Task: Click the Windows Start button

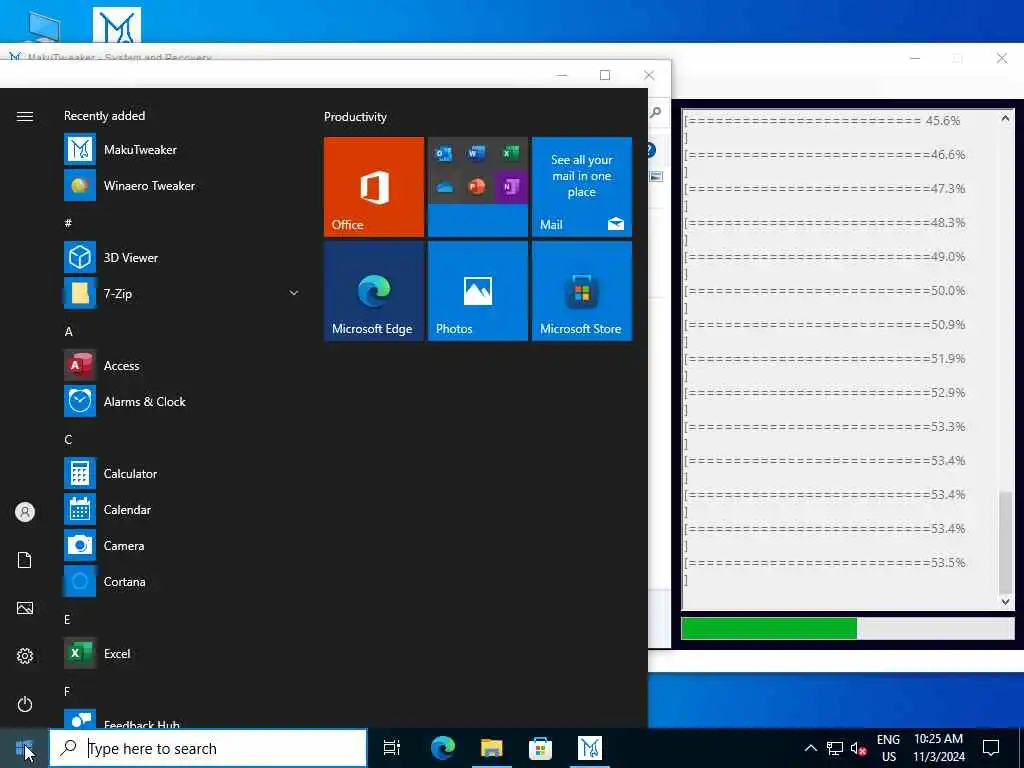Action: (x=24, y=748)
